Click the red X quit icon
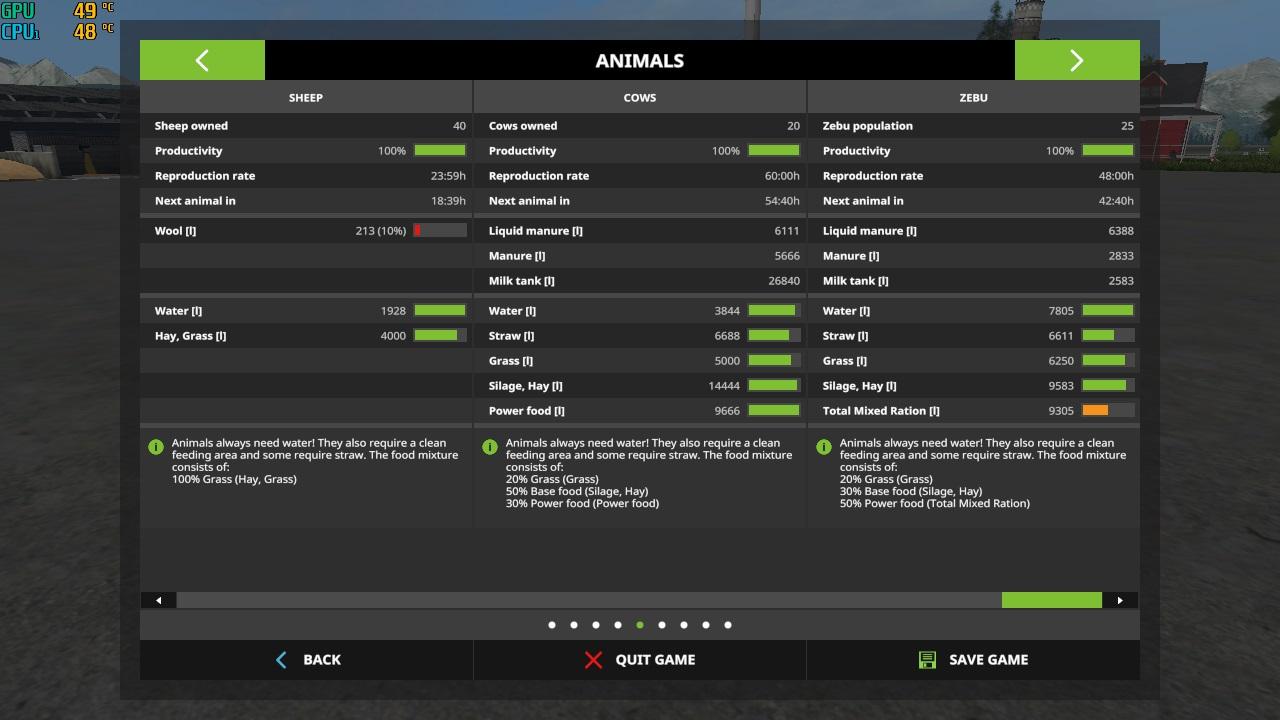The height and width of the screenshot is (720, 1280). (594, 660)
